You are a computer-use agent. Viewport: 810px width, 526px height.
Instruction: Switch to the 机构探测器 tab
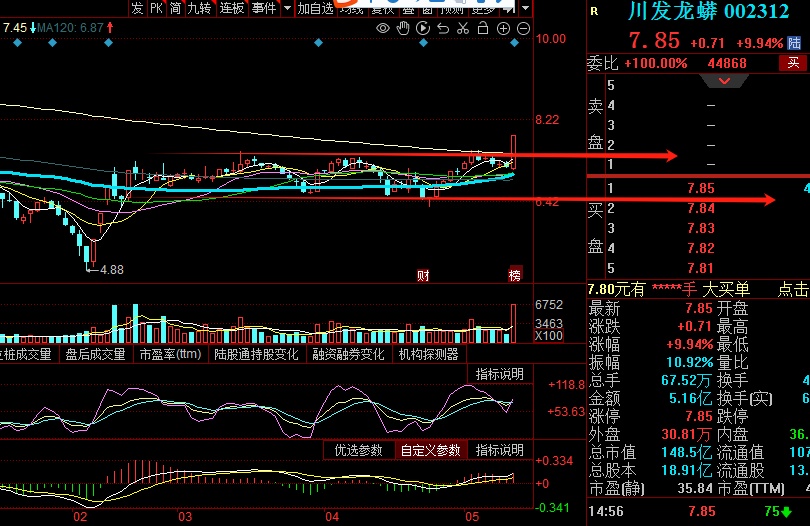coord(428,354)
